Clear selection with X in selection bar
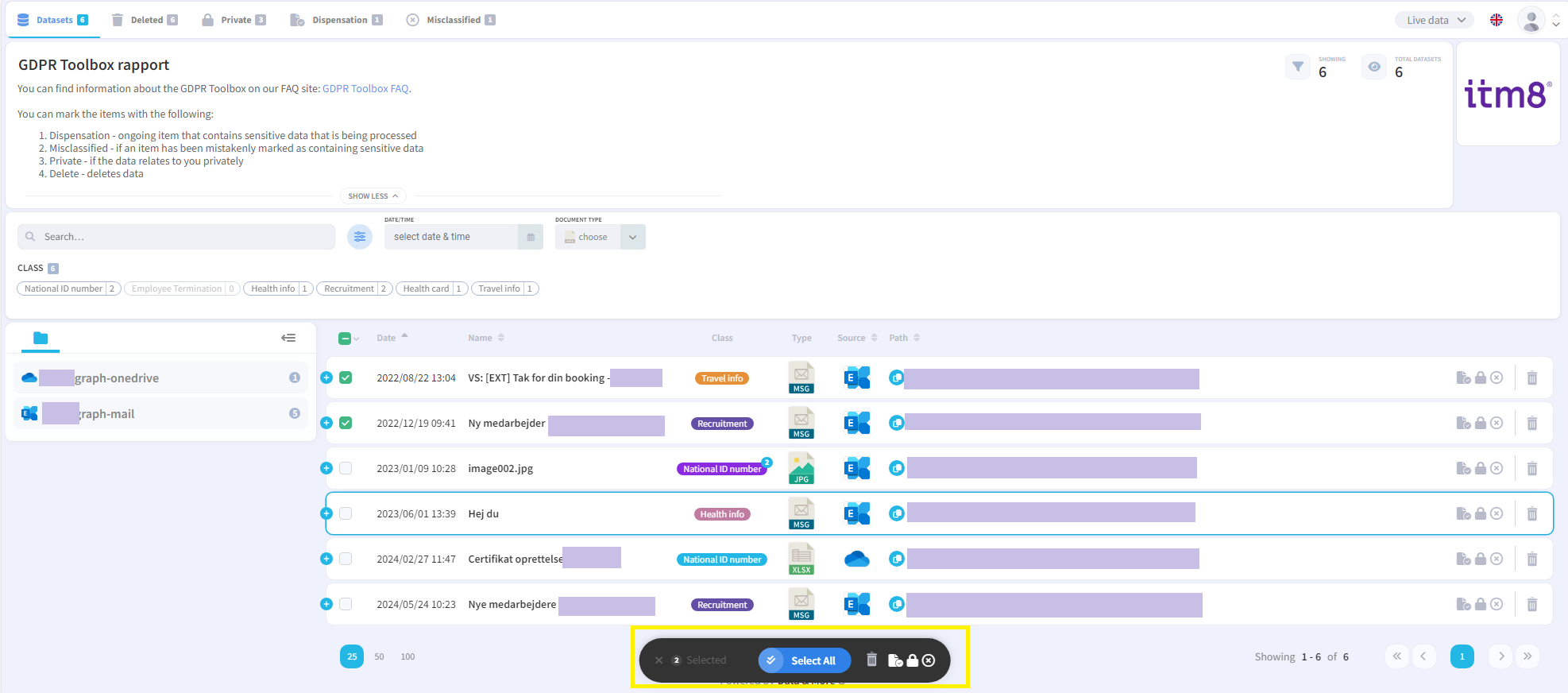The image size is (1568, 693). click(x=658, y=660)
